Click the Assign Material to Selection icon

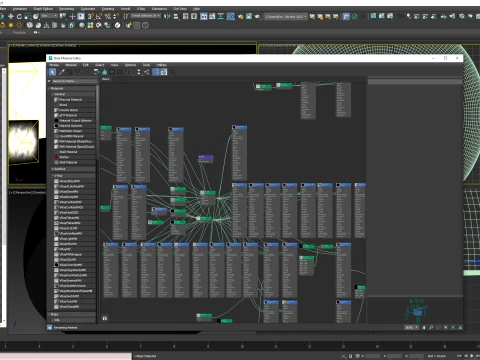click(x=78, y=72)
